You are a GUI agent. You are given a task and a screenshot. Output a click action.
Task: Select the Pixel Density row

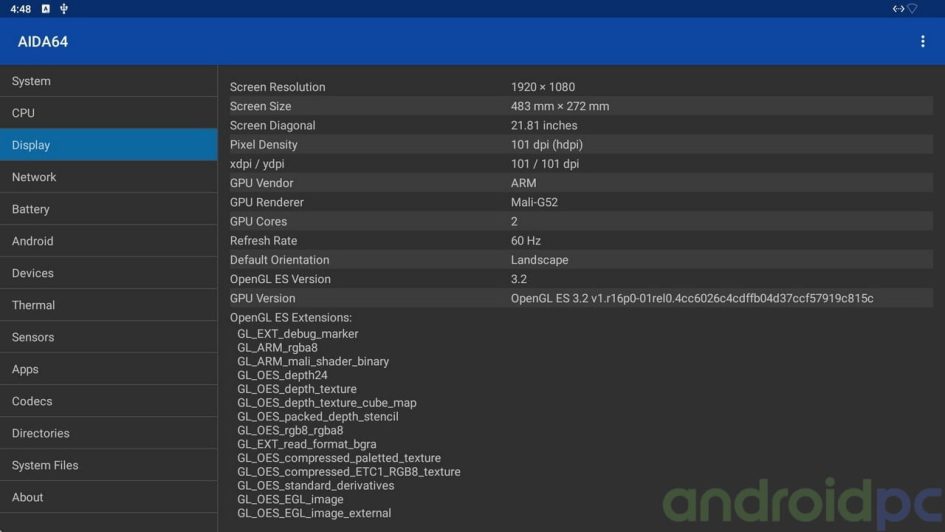tap(581, 145)
